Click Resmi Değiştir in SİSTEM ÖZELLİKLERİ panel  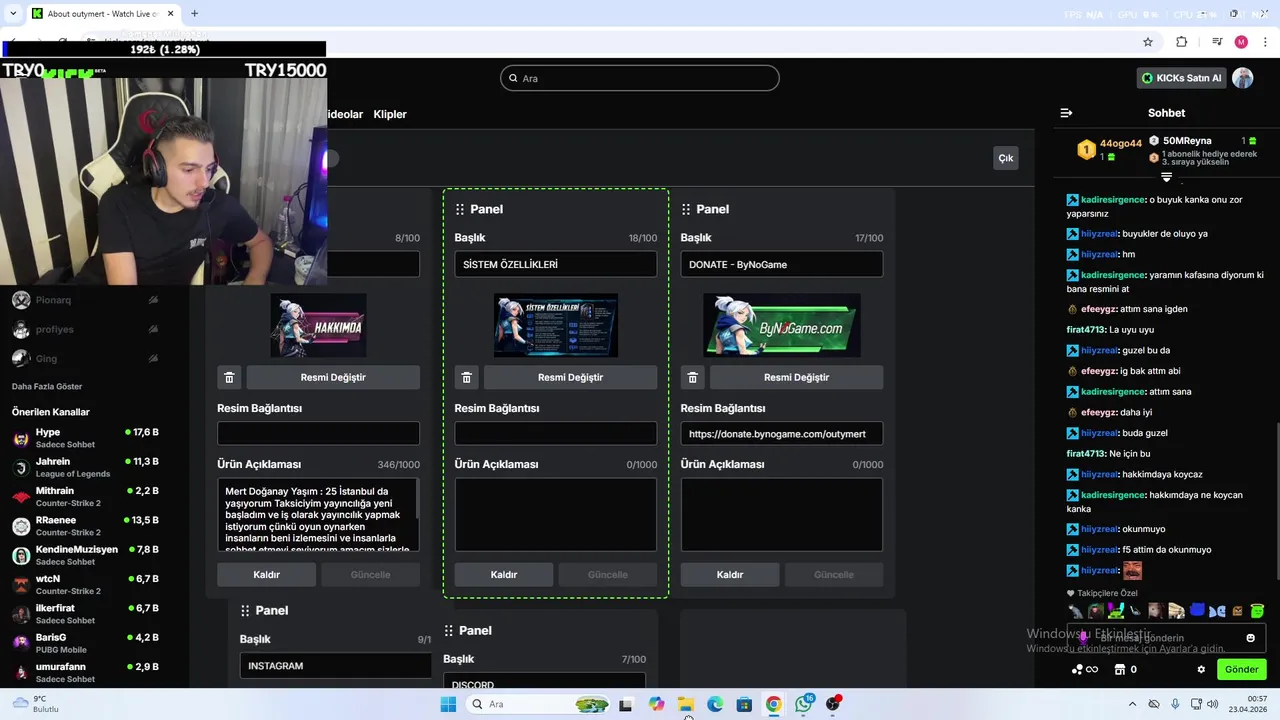click(570, 377)
